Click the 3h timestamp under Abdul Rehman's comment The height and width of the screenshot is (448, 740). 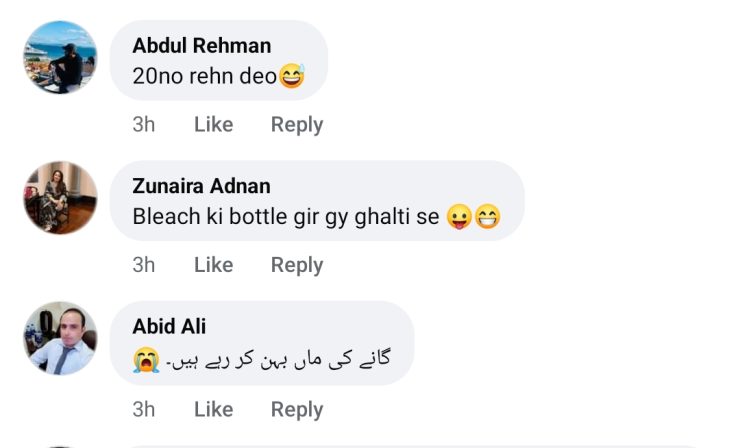pos(144,124)
